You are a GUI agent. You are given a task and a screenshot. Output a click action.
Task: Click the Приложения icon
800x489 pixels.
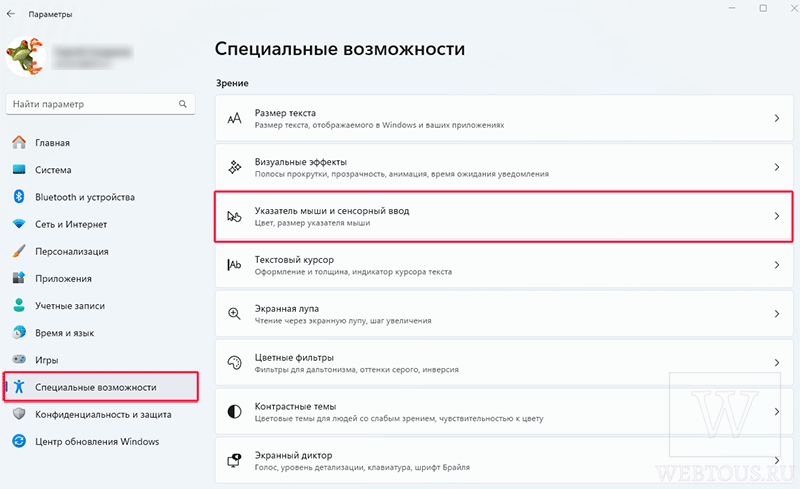[x=19, y=278]
